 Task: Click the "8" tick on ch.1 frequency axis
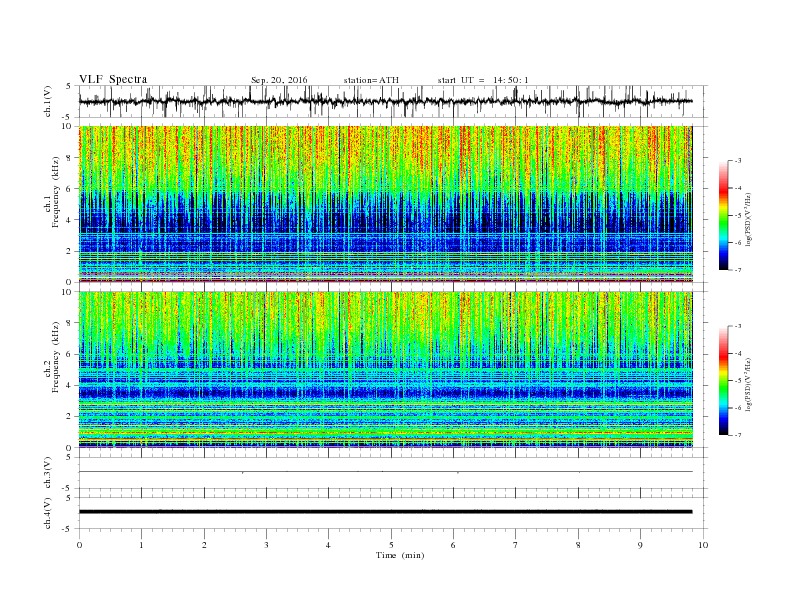pos(69,158)
